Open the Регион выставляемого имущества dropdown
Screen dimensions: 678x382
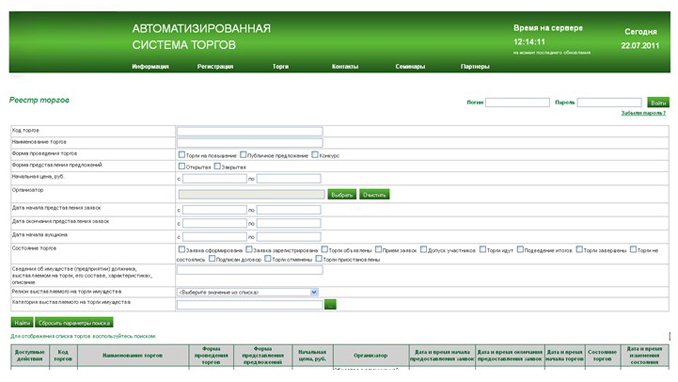click(x=248, y=292)
